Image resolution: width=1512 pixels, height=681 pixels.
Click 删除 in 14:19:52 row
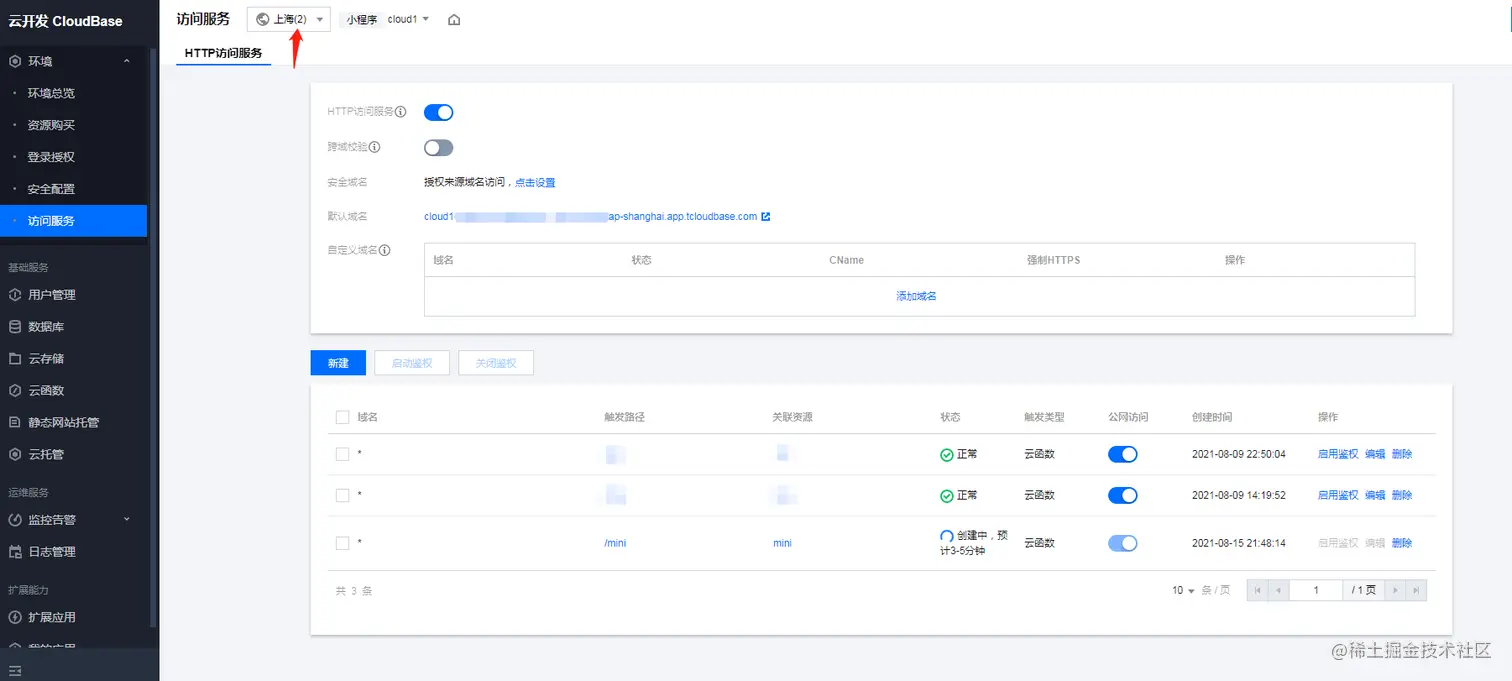click(x=1402, y=495)
